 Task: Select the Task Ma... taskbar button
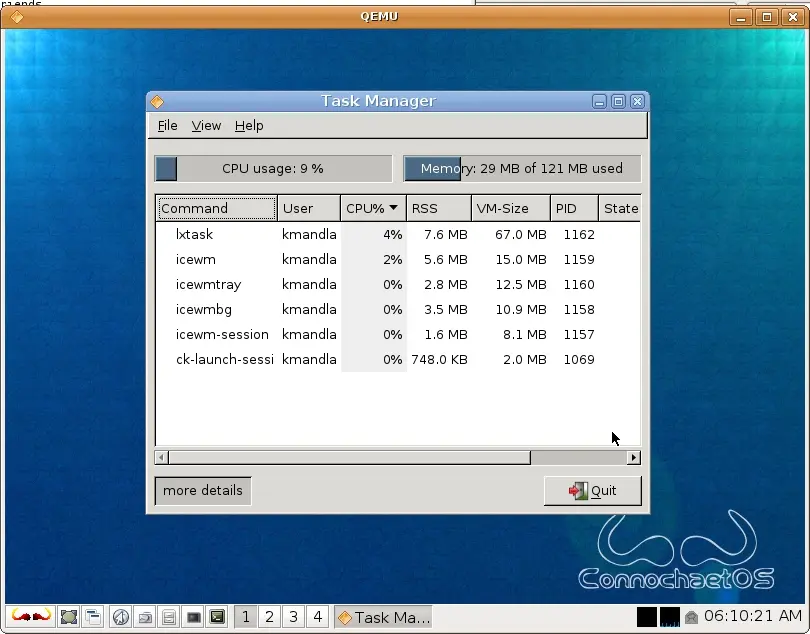[383, 617]
